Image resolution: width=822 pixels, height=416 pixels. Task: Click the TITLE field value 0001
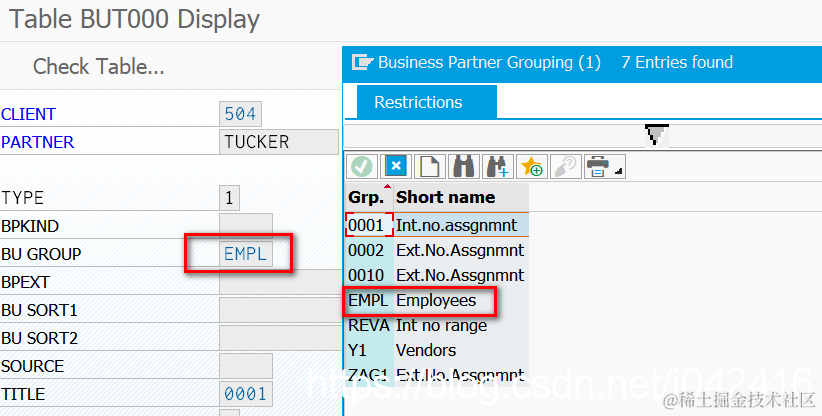(246, 394)
